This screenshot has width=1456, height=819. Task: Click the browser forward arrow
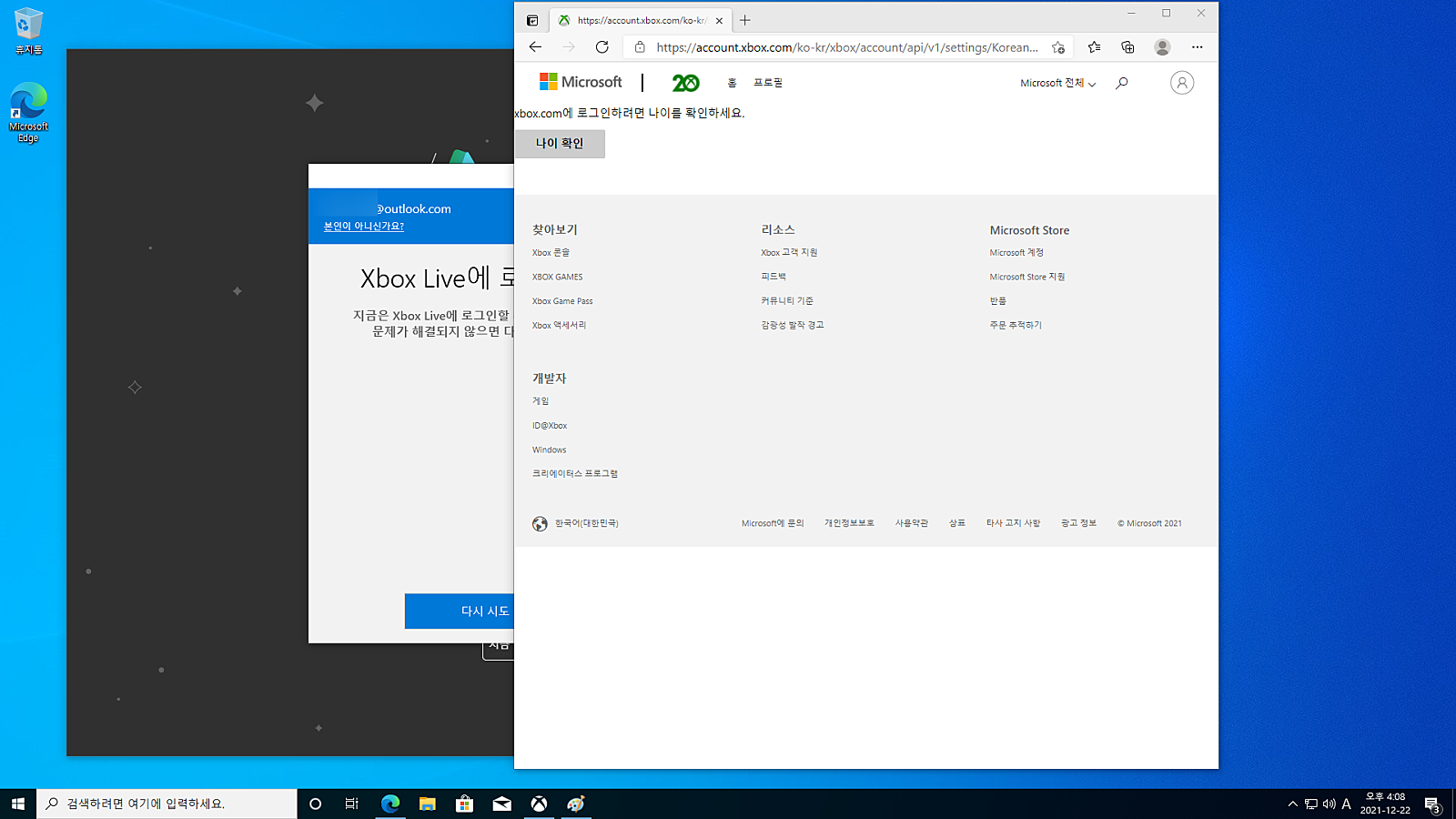(569, 47)
